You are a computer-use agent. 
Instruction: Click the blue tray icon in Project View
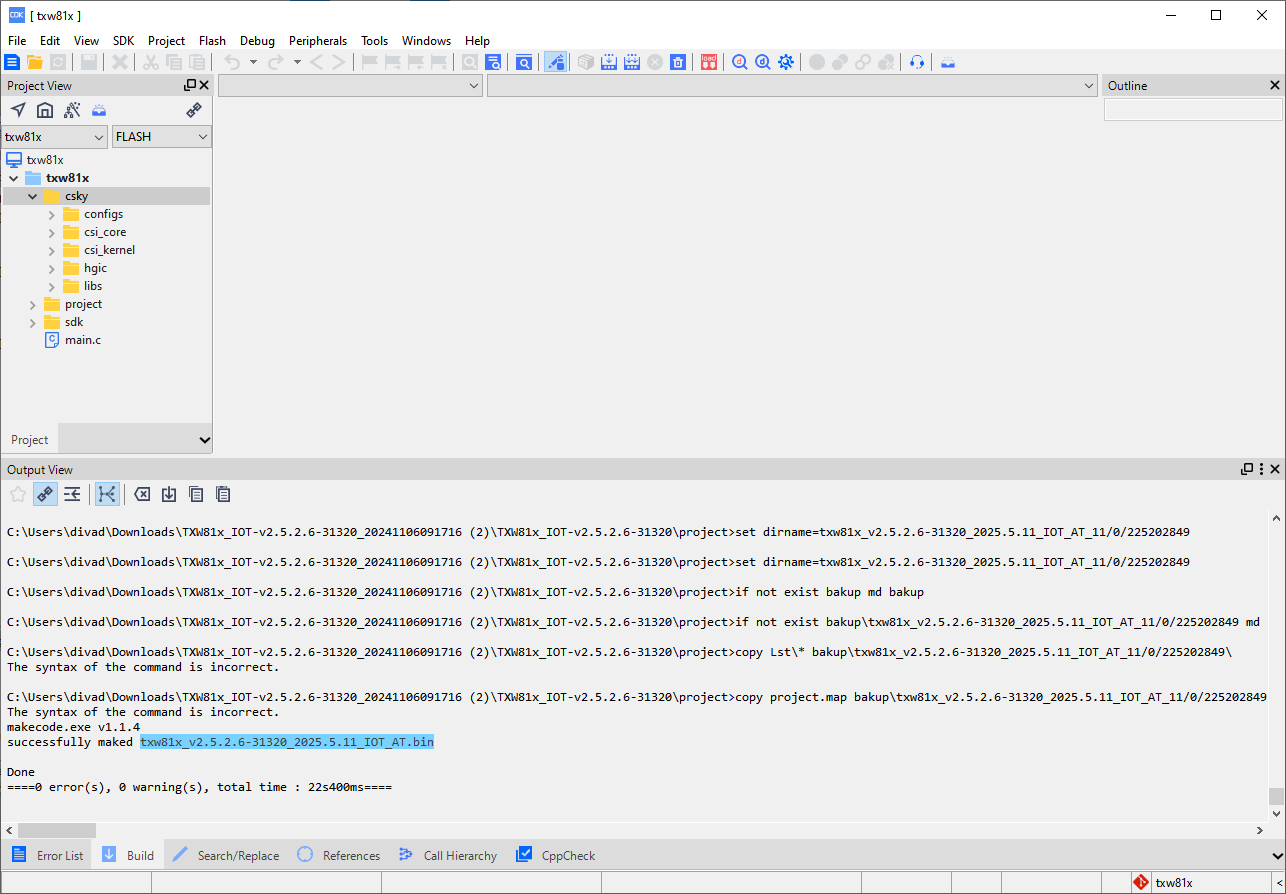click(x=99, y=110)
